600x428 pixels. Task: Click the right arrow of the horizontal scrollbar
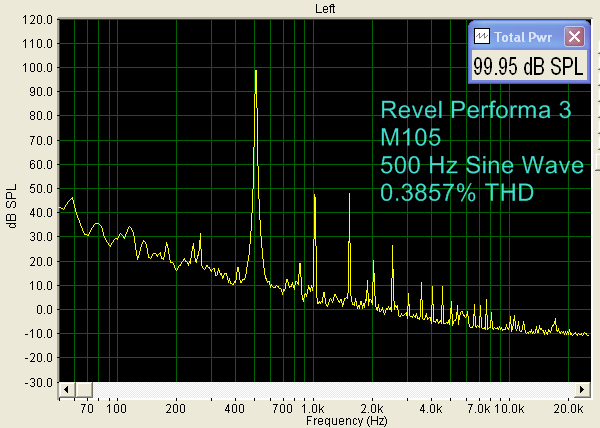click(582, 389)
